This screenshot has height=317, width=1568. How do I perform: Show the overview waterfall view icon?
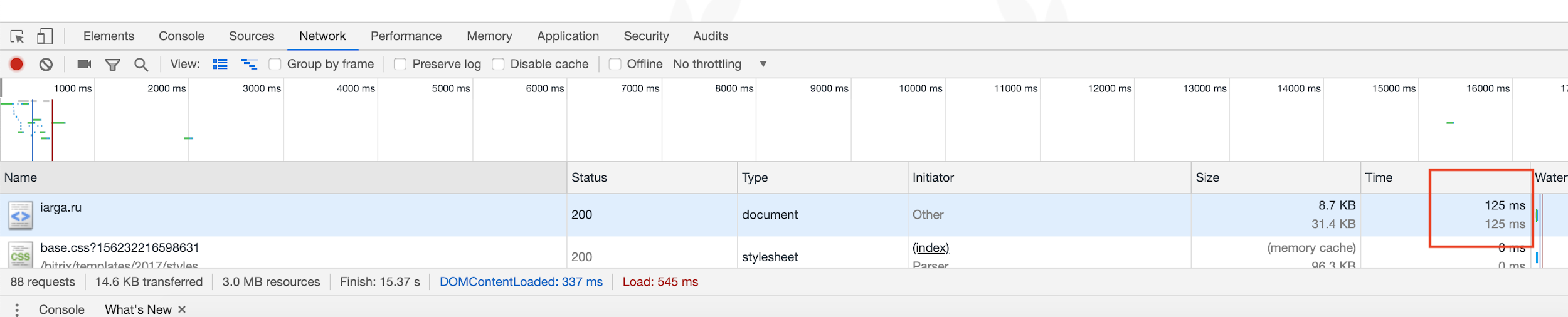(x=249, y=64)
